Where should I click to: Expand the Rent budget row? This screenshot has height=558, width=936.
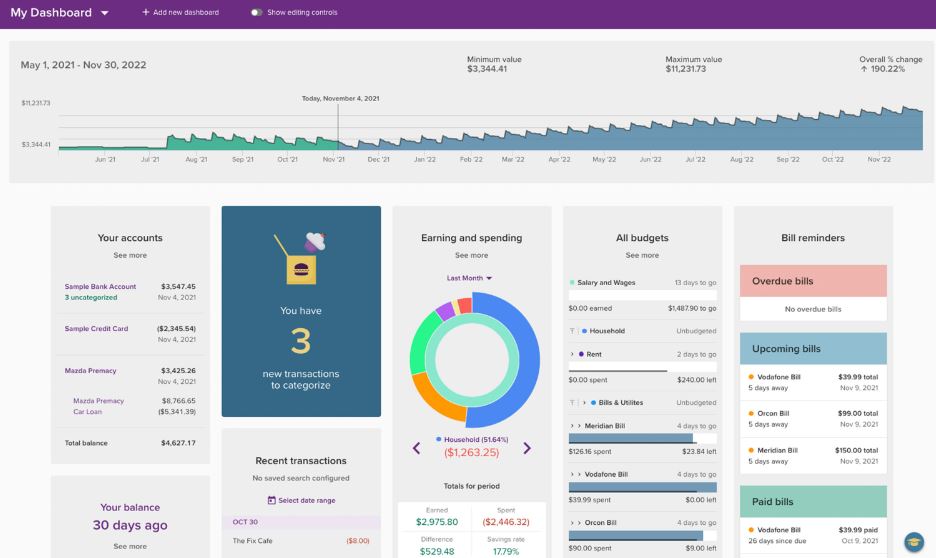[x=572, y=354]
